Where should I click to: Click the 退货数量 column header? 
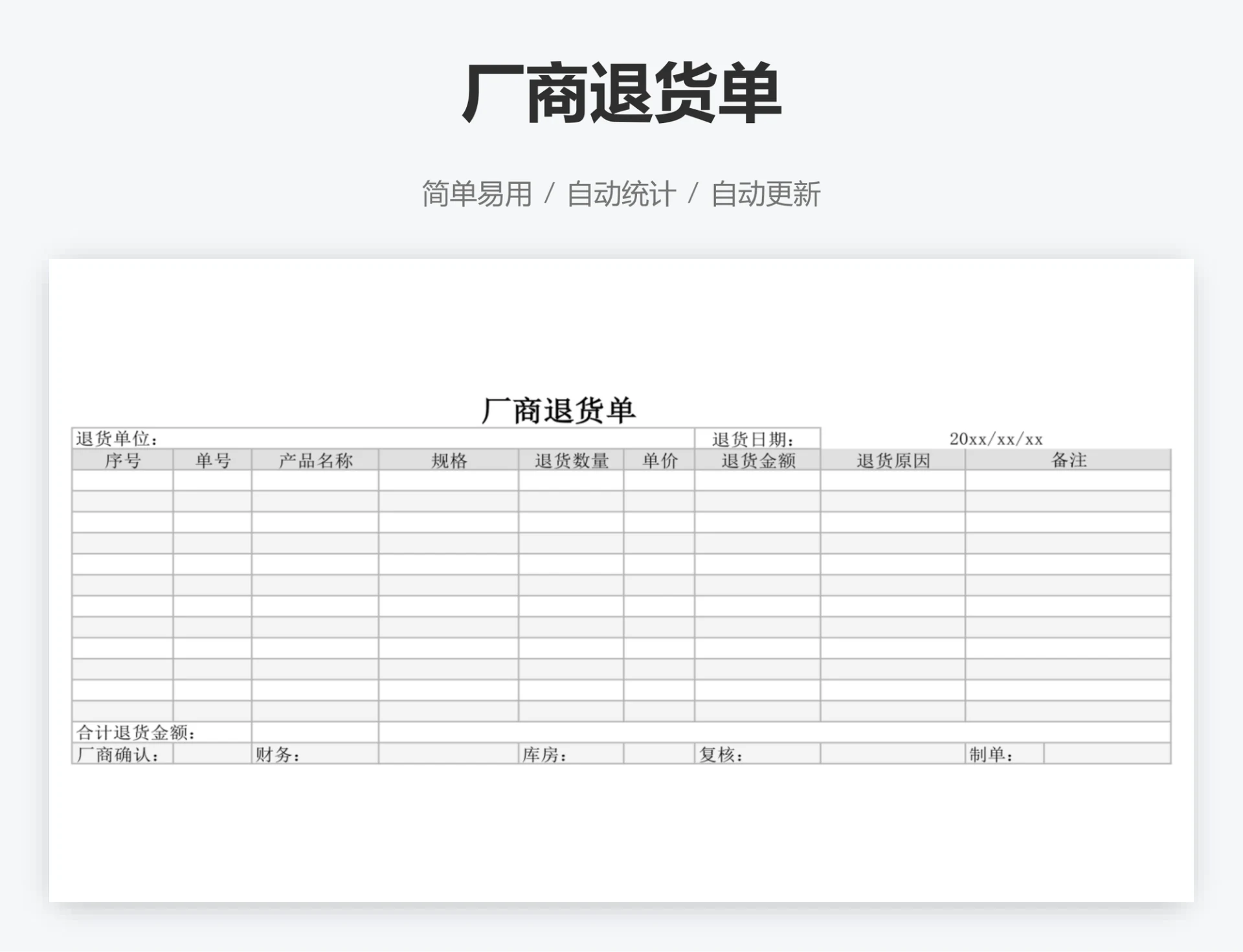point(570,461)
